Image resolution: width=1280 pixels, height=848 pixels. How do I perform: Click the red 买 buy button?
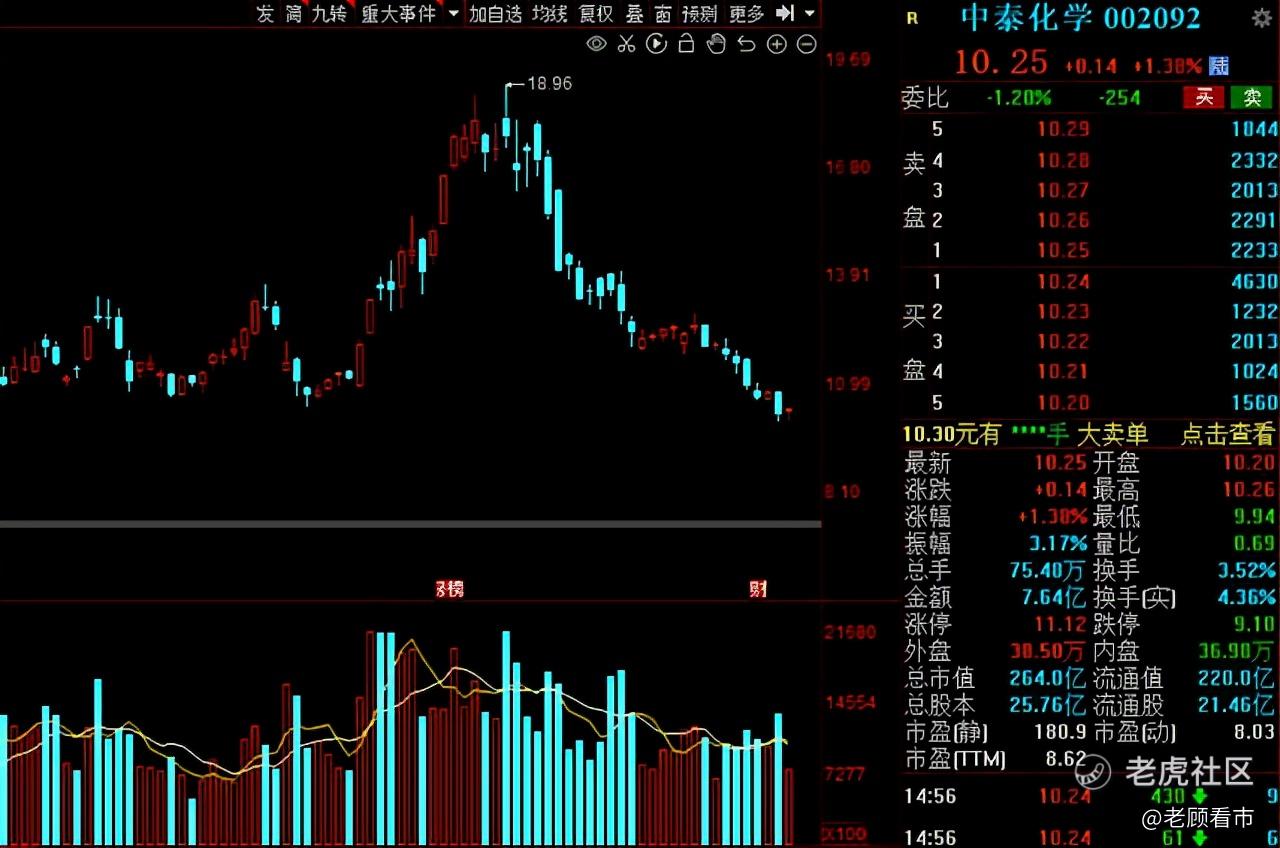pyautogui.click(x=1203, y=97)
